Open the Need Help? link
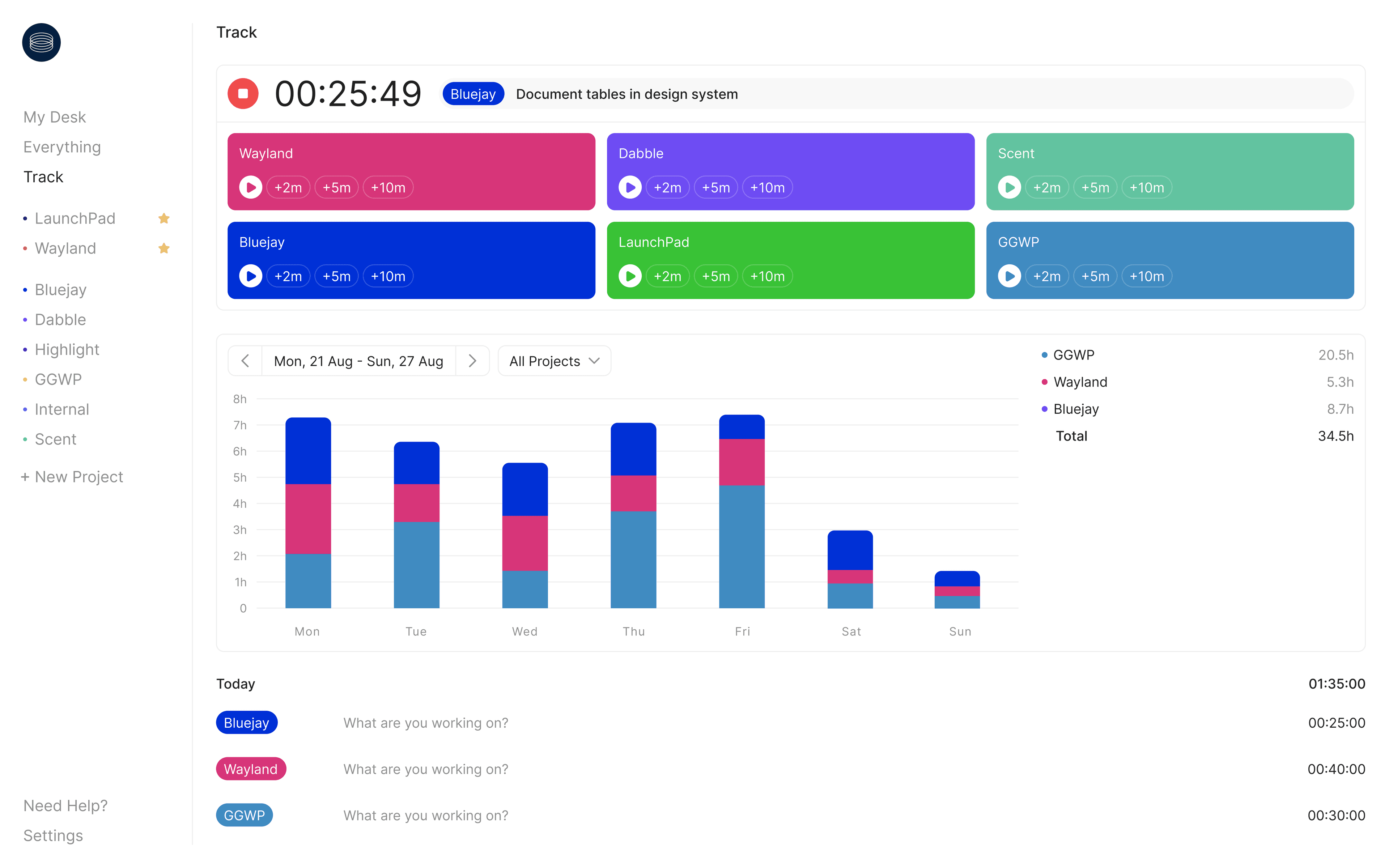 point(65,805)
